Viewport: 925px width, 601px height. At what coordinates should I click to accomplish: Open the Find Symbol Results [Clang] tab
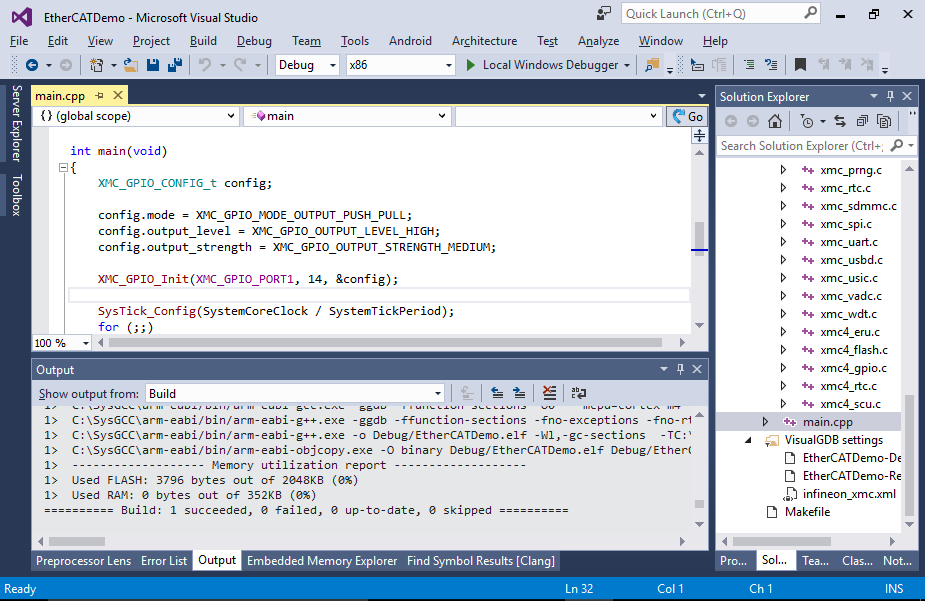click(x=481, y=560)
